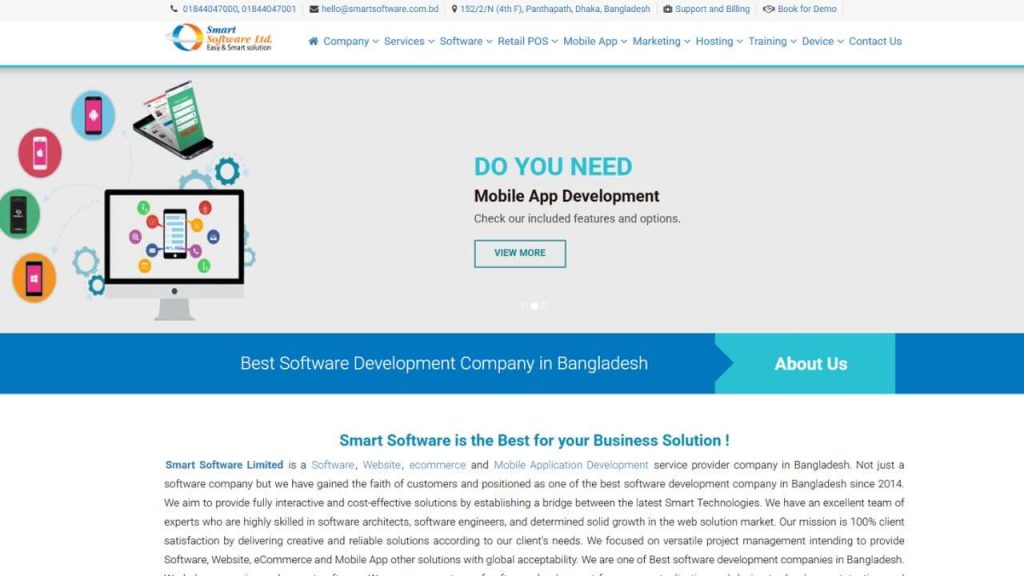1024x576 pixels.
Task: Open the Panthapath, Dhaka address link
Action: [555, 9]
